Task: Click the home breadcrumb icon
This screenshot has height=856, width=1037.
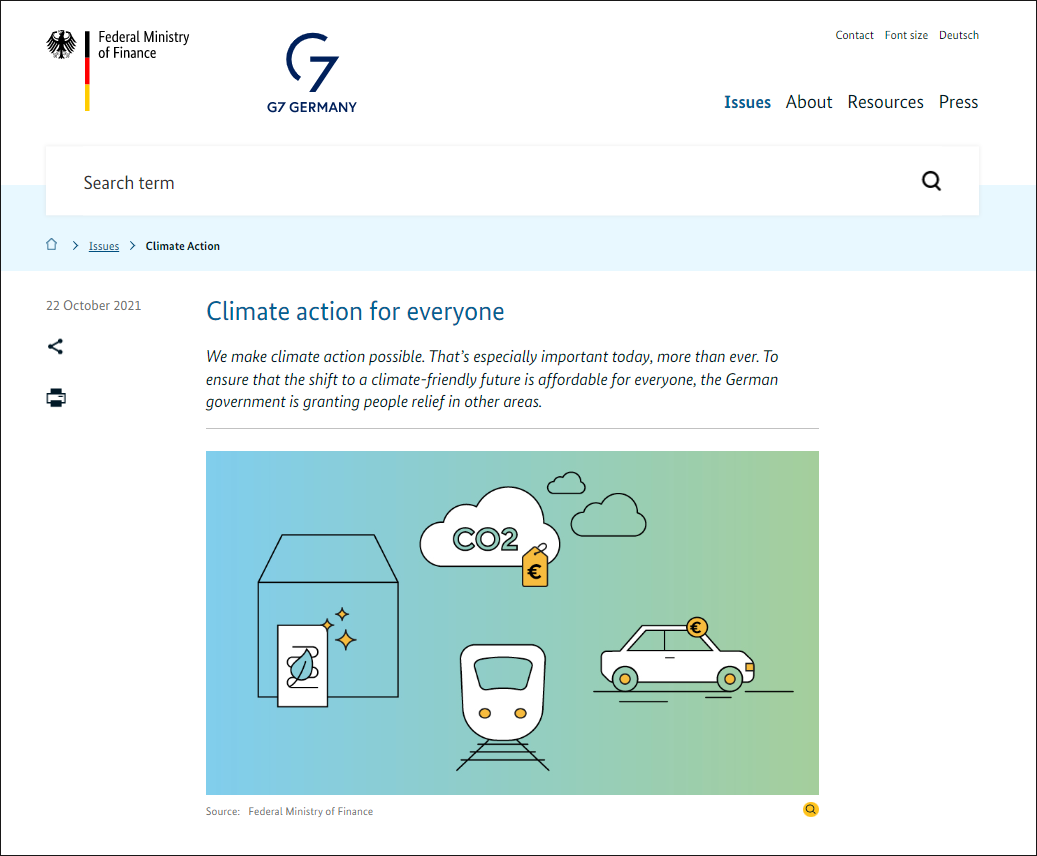Action: pyautogui.click(x=52, y=245)
